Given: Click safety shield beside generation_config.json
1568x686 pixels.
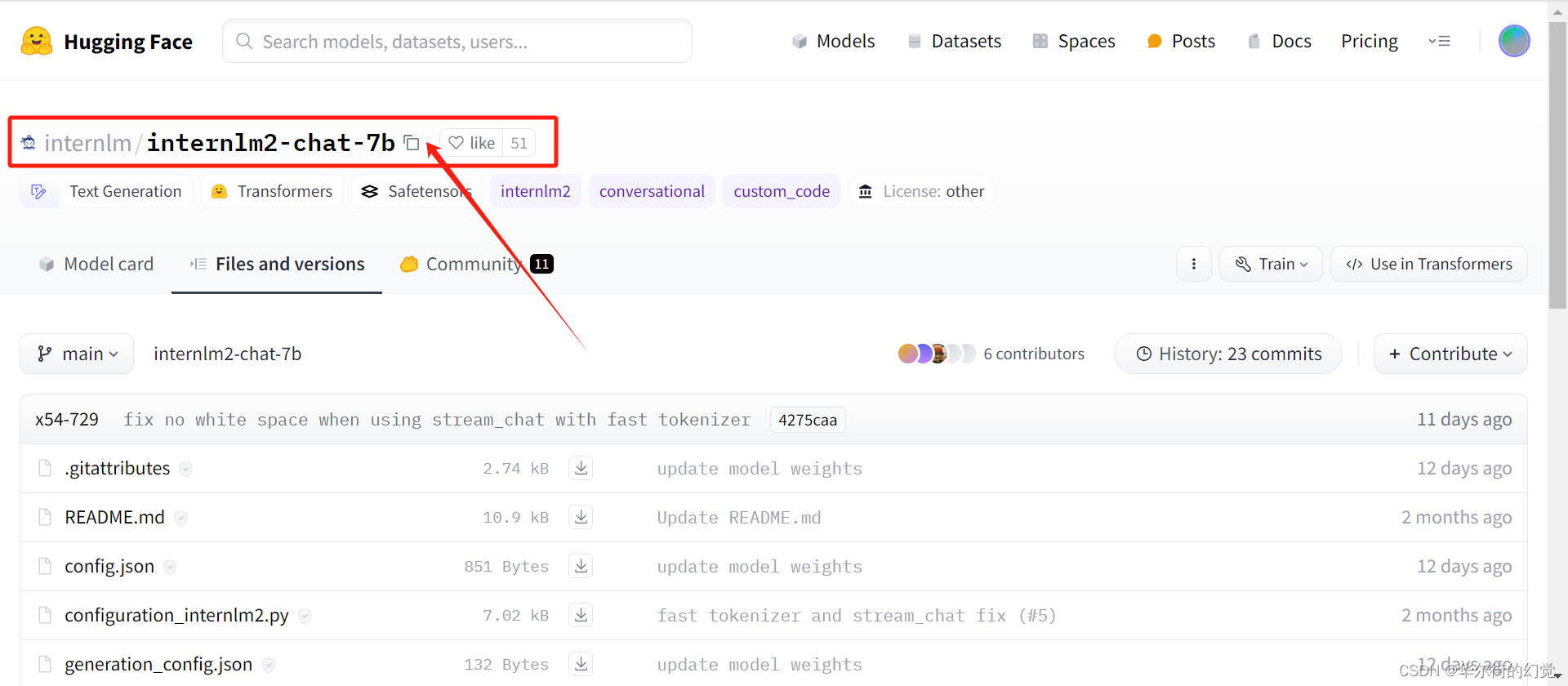Looking at the screenshot, I should [269, 665].
